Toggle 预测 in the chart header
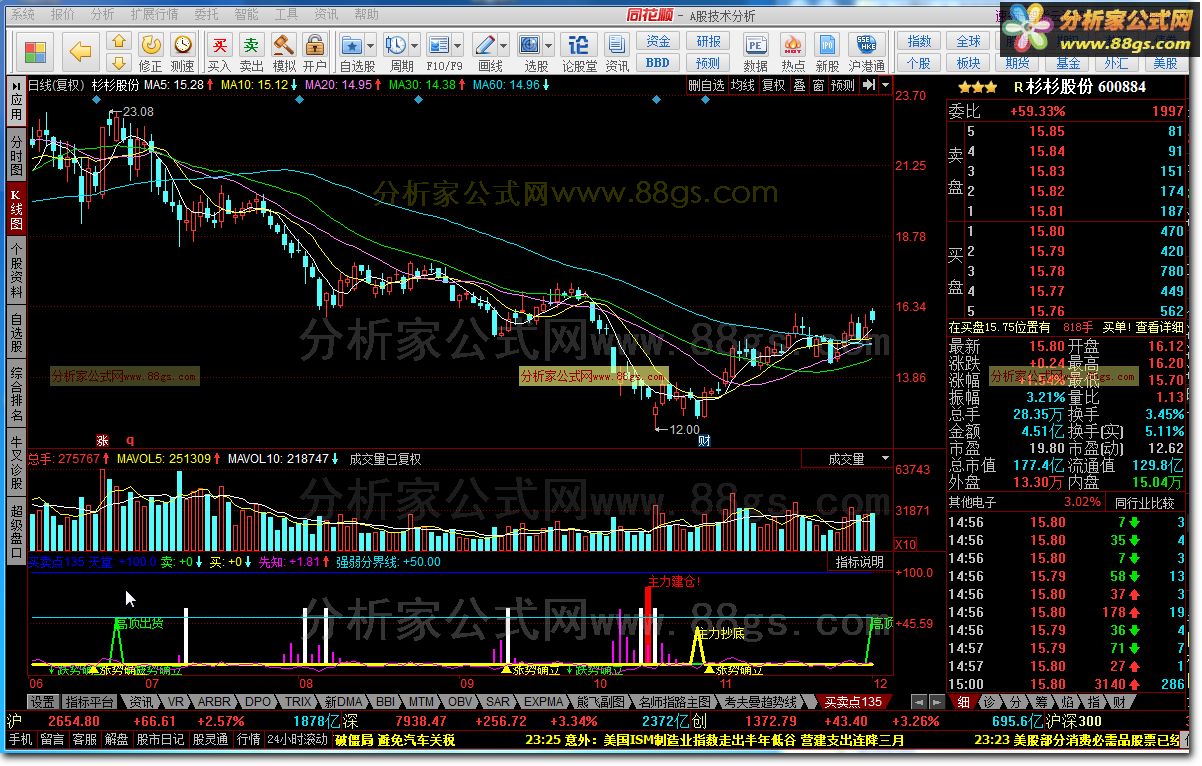The width and height of the screenshot is (1202, 766). pyautogui.click(x=843, y=85)
